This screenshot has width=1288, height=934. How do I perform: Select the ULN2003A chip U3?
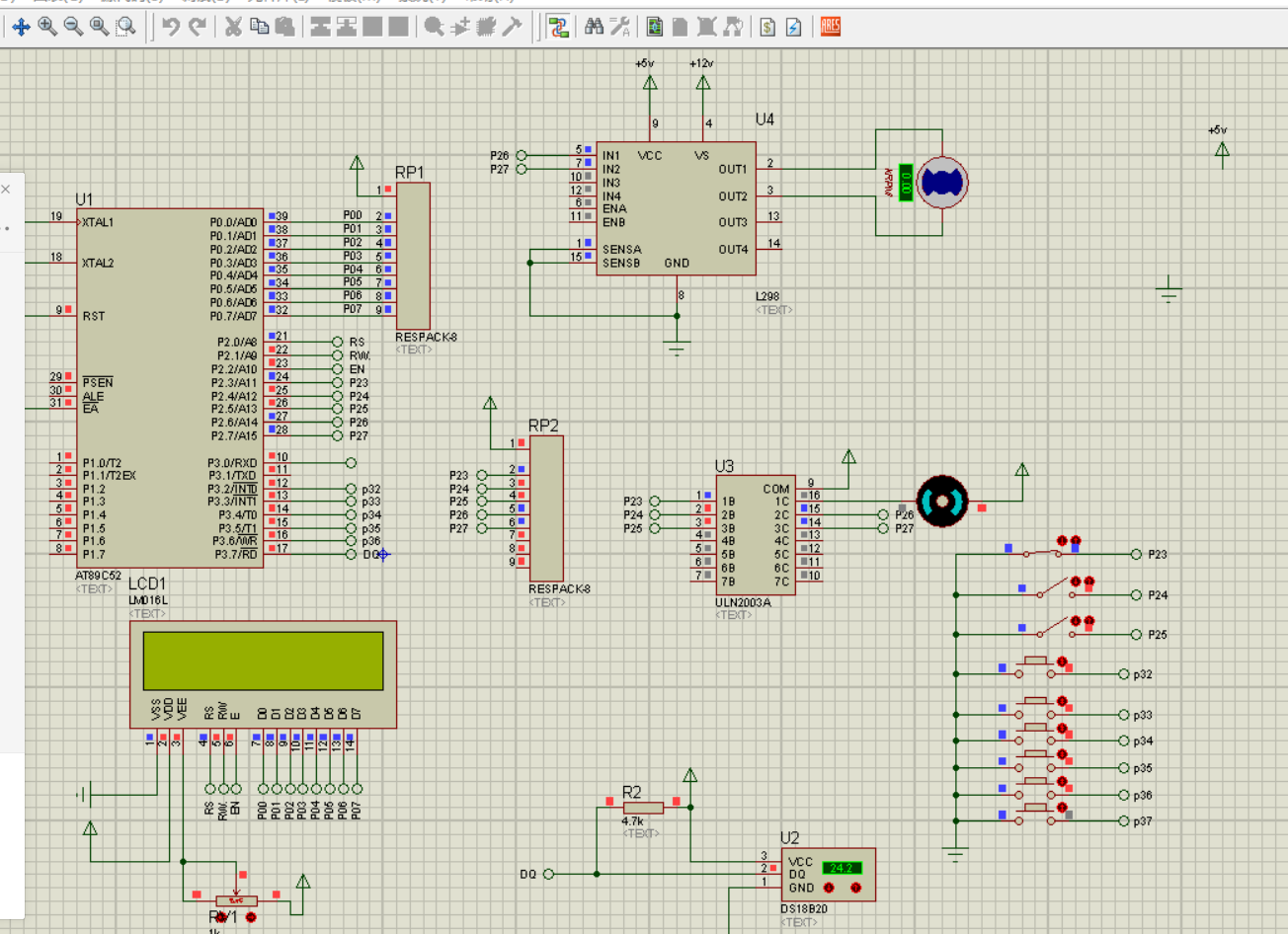pos(756,535)
